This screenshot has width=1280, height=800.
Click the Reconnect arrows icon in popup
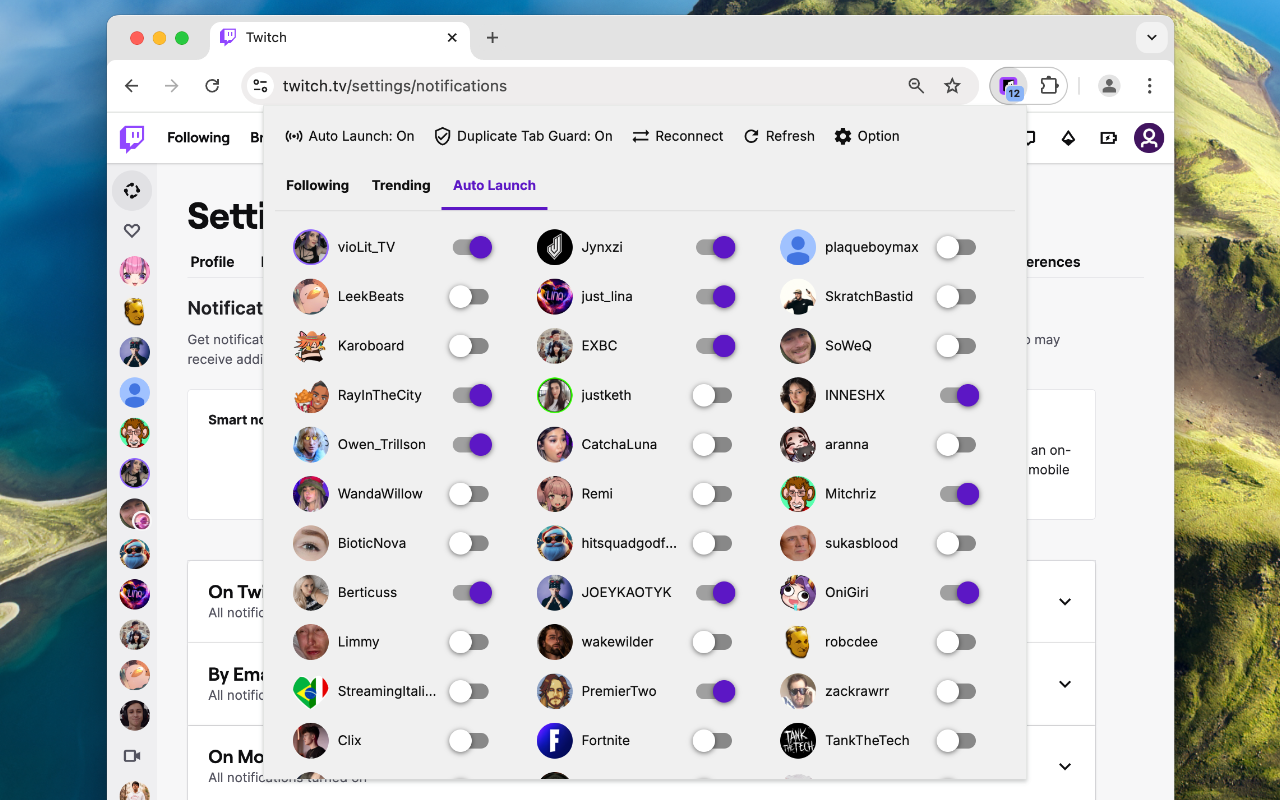[x=641, y=136]
